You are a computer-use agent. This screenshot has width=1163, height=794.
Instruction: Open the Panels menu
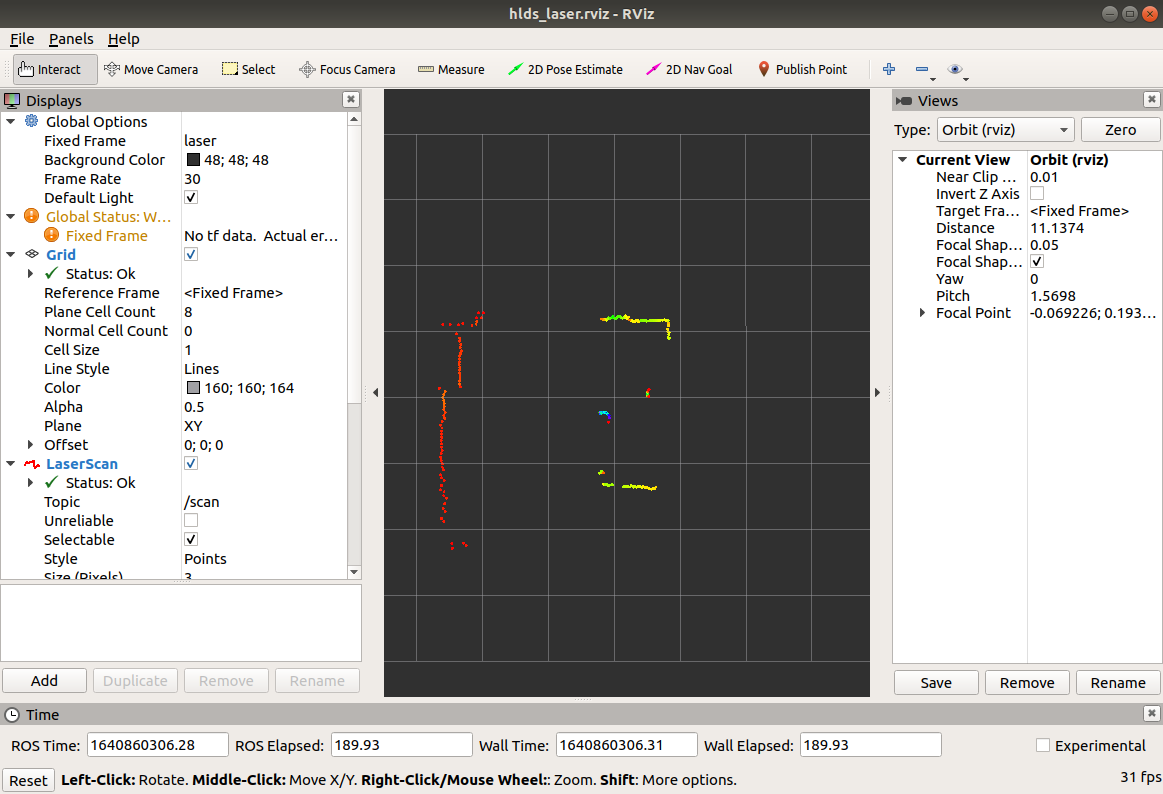[71, 39]
